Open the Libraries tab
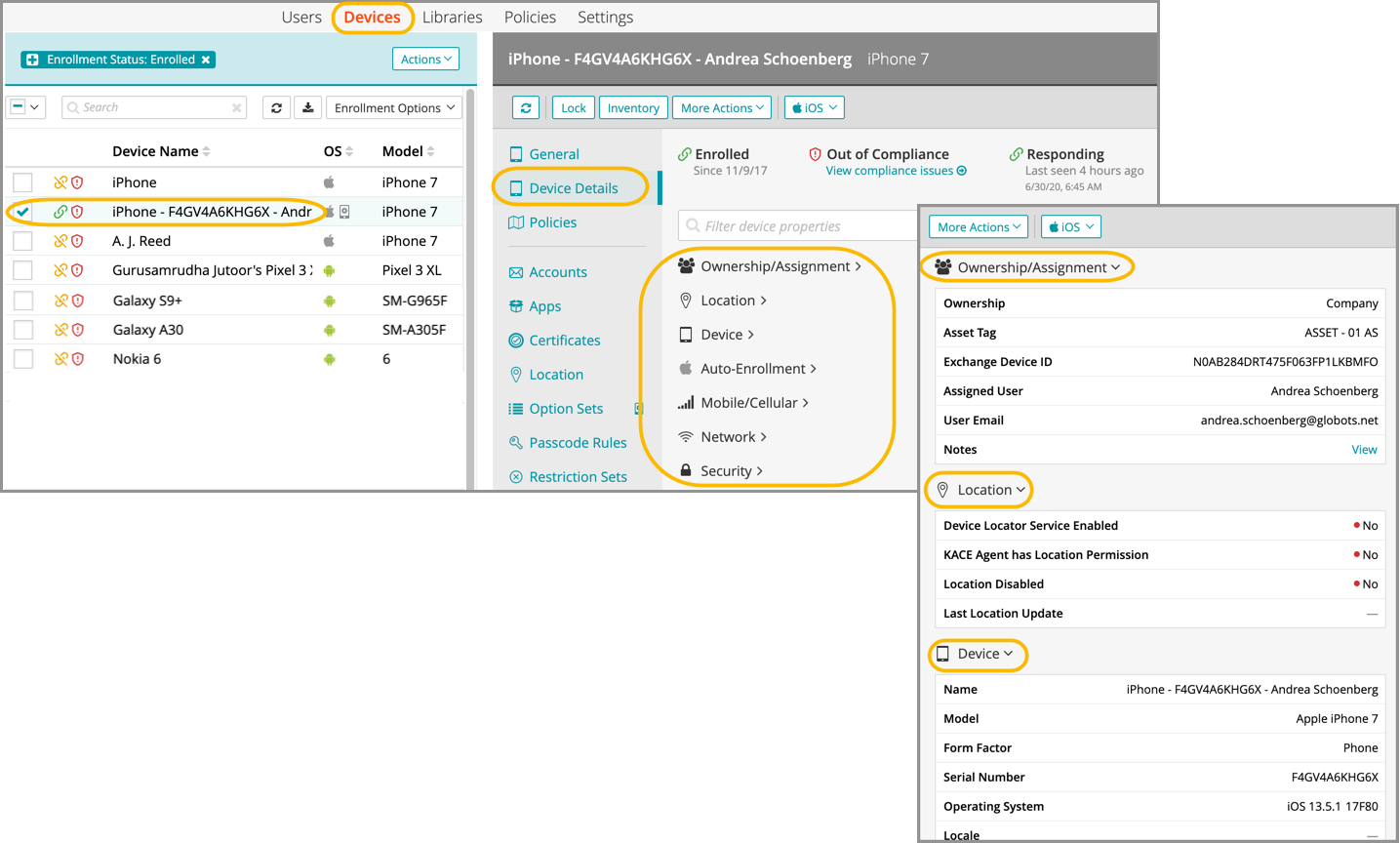Image resolution: width=1400 pixels, height=843 pixels. coord(452,18)
